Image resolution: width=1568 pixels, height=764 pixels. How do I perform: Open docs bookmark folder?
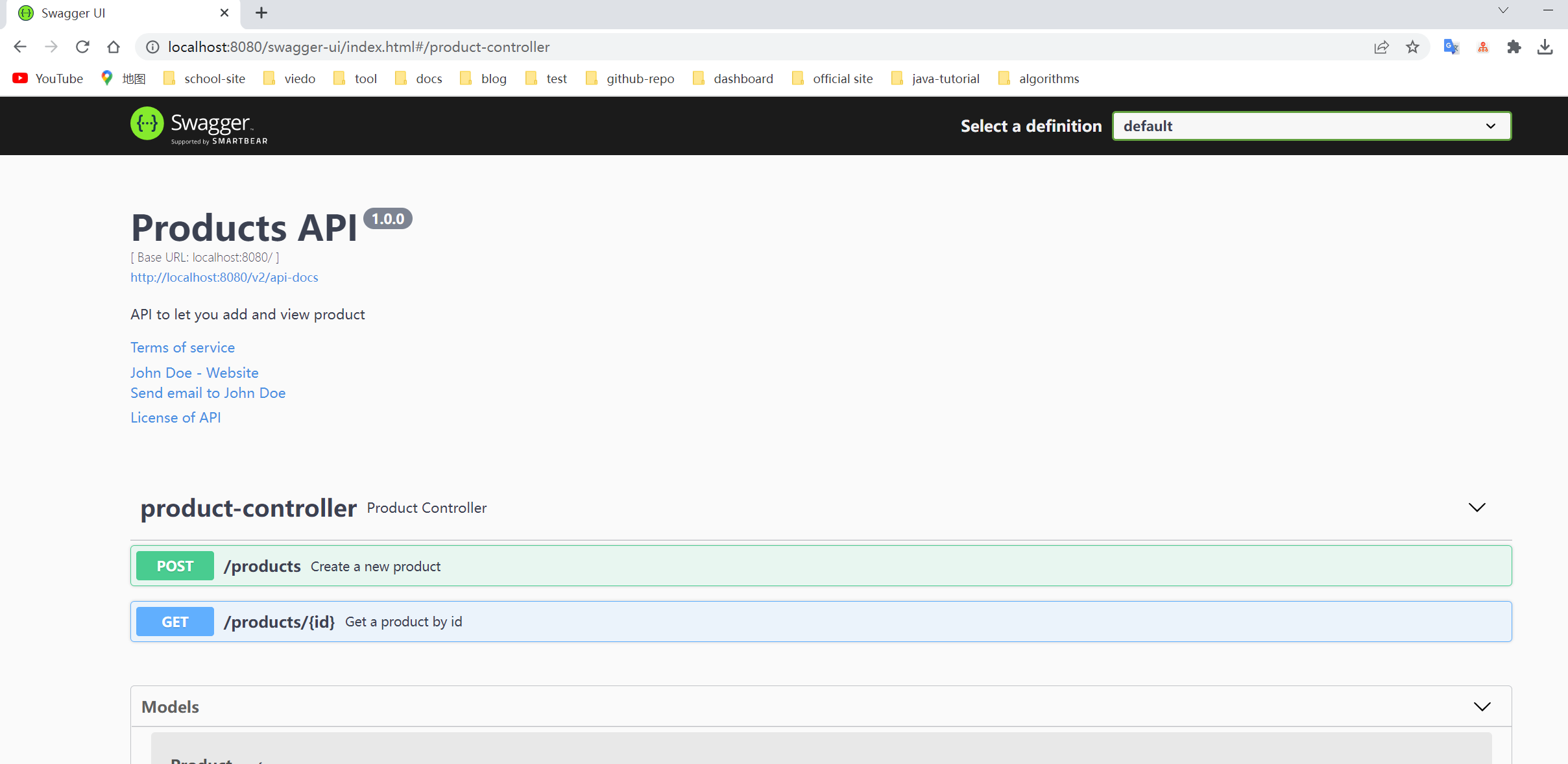tap(418, 79)
